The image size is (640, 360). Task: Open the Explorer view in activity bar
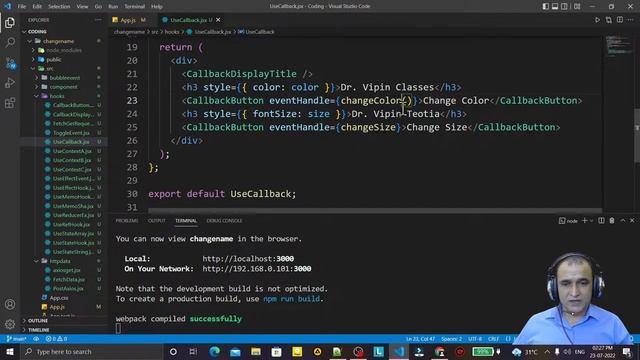point(10,22)
